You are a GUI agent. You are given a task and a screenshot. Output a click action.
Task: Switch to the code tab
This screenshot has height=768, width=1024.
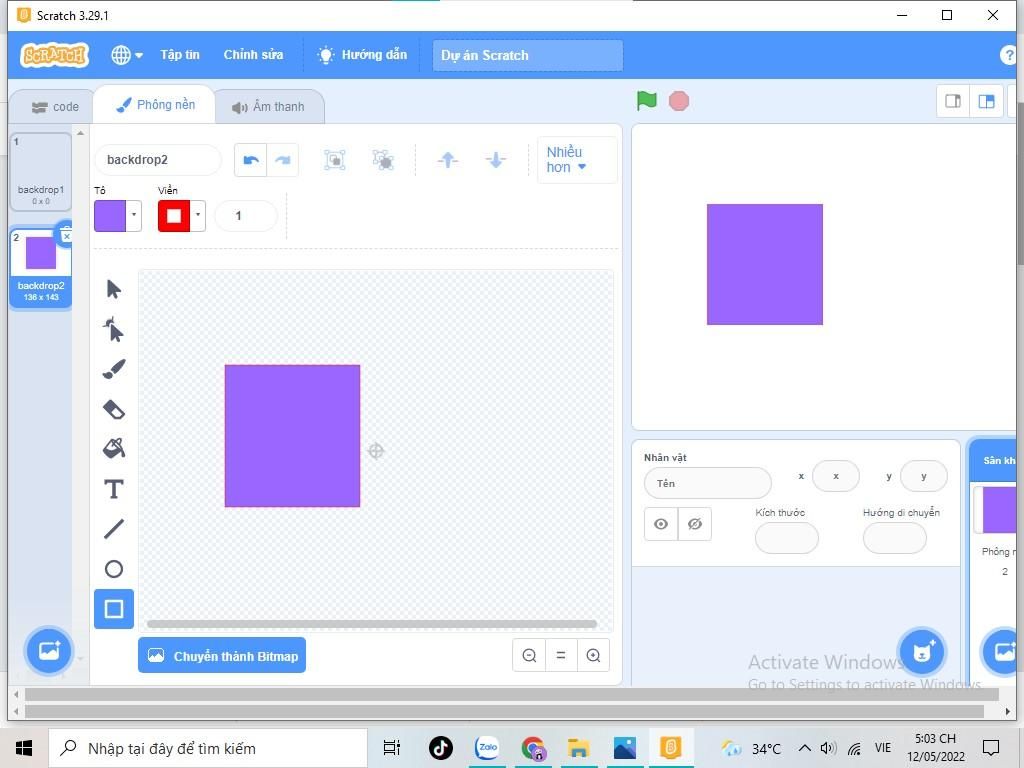point(56,106)
